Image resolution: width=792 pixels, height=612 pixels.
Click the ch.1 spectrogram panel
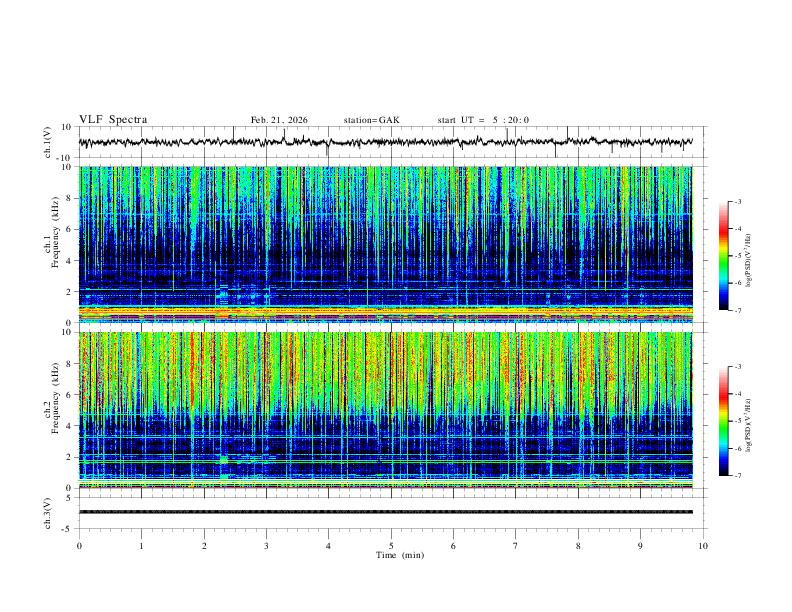click(386, 244)
